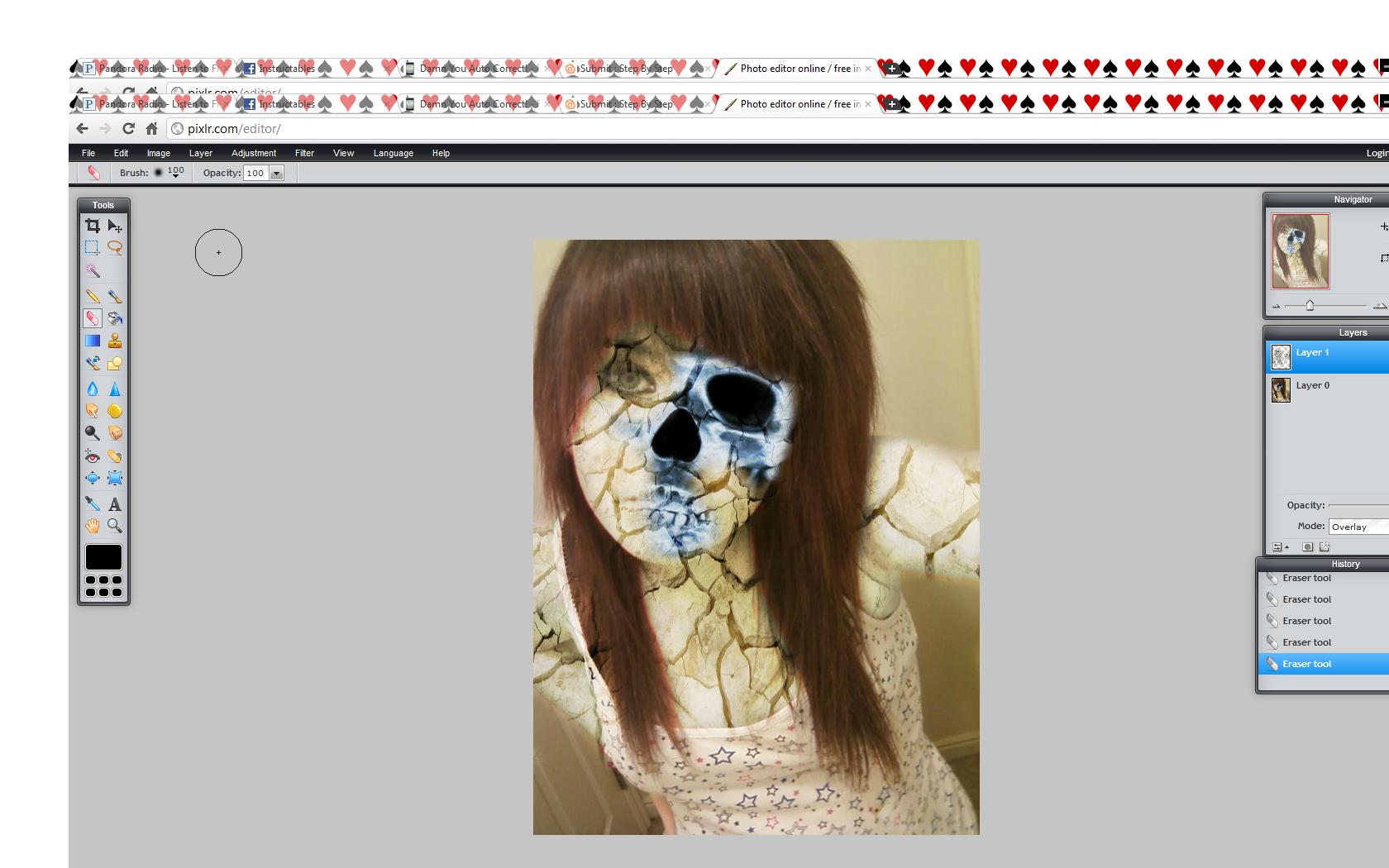Select the Paint Bucket tool
The image size is (1389, 868).
[x=115, y=318]
